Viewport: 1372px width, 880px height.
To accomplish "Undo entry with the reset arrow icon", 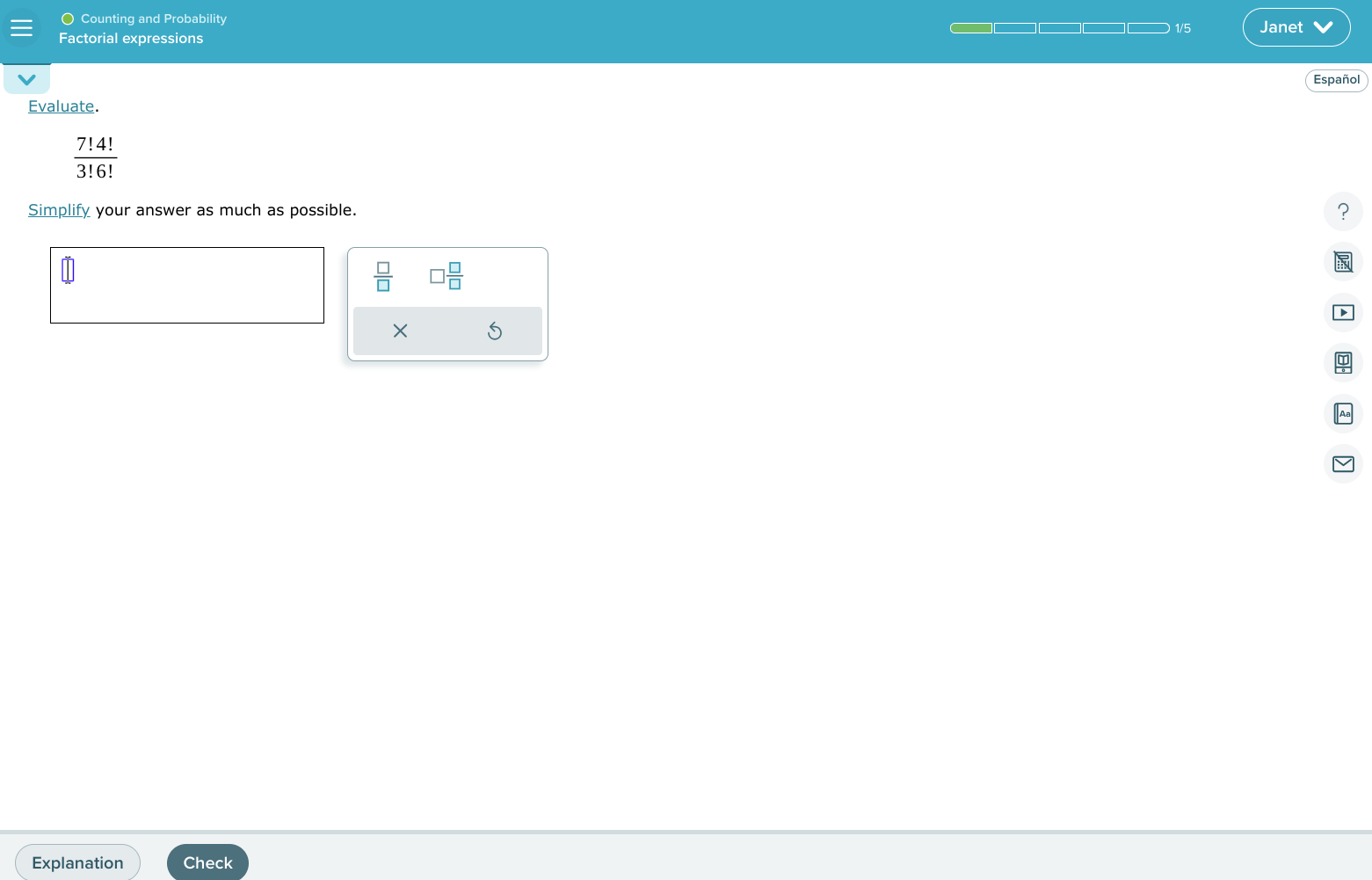I will click(x=495, y=331).
